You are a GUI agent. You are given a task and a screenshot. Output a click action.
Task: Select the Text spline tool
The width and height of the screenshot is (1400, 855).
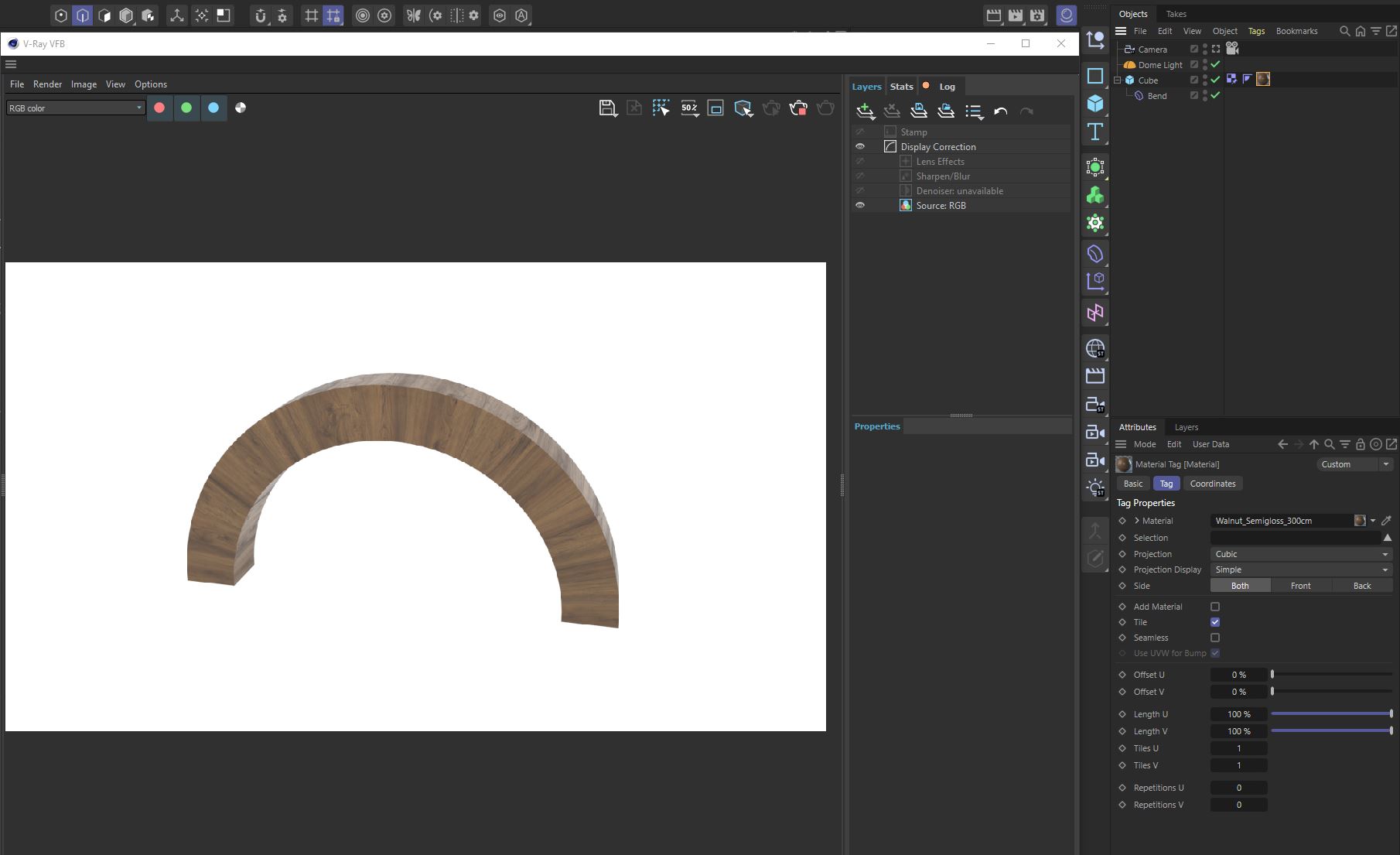(x=1095, y=132)
